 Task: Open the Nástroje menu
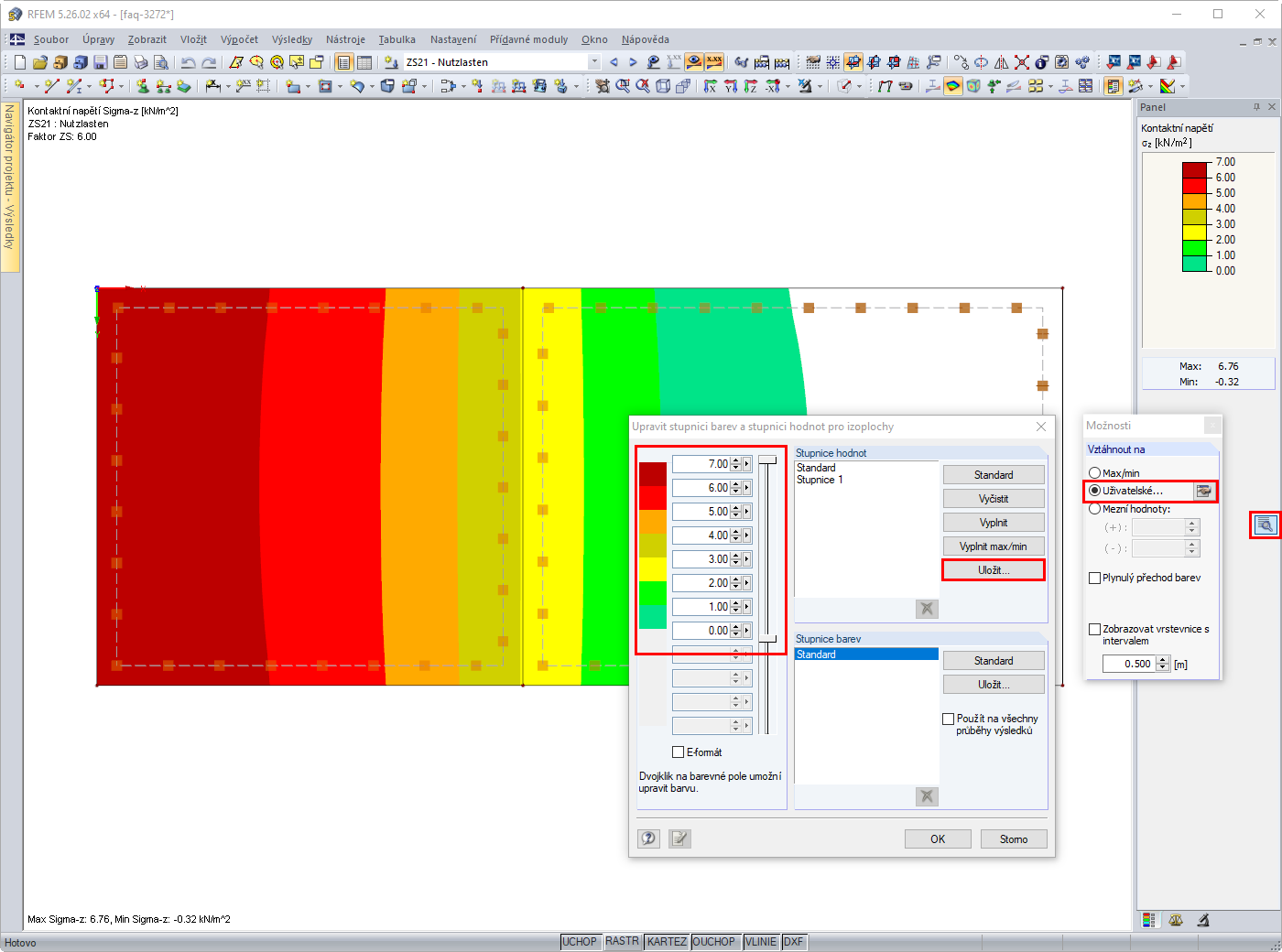click(345, 39)
